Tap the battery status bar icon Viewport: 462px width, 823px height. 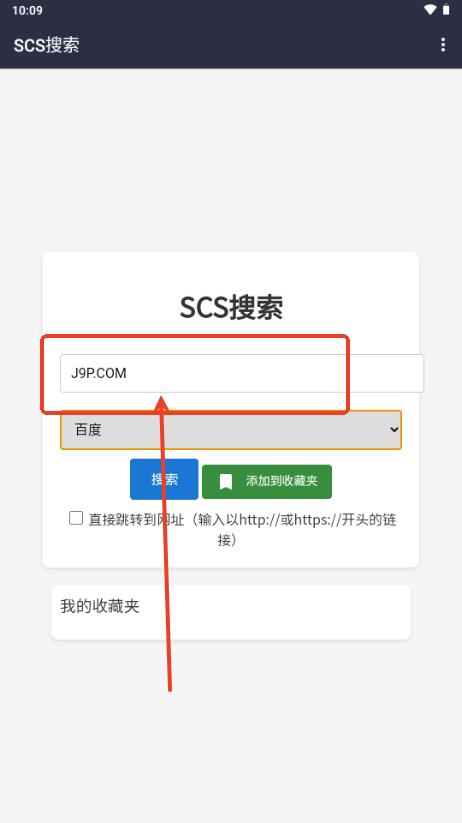(446, 10)
